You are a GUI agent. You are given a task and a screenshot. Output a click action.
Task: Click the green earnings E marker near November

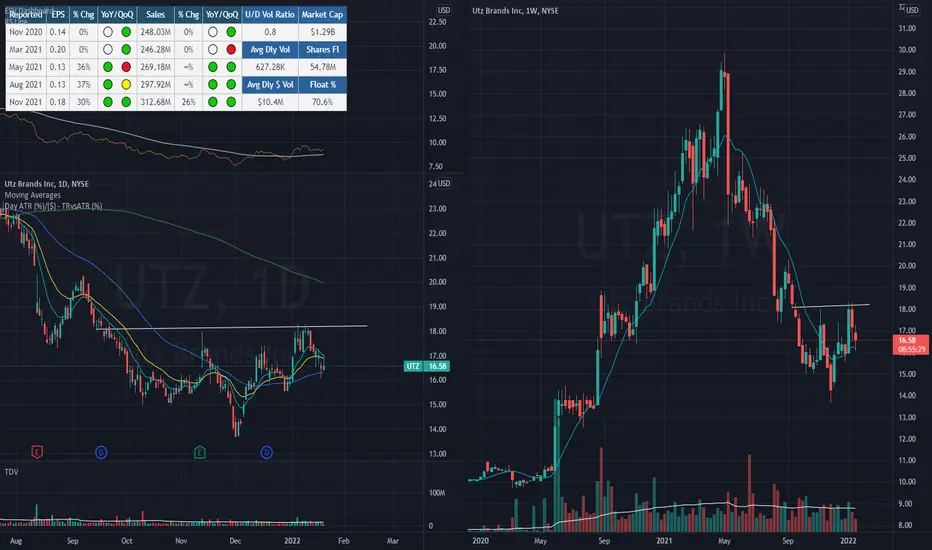coord(200,452)
